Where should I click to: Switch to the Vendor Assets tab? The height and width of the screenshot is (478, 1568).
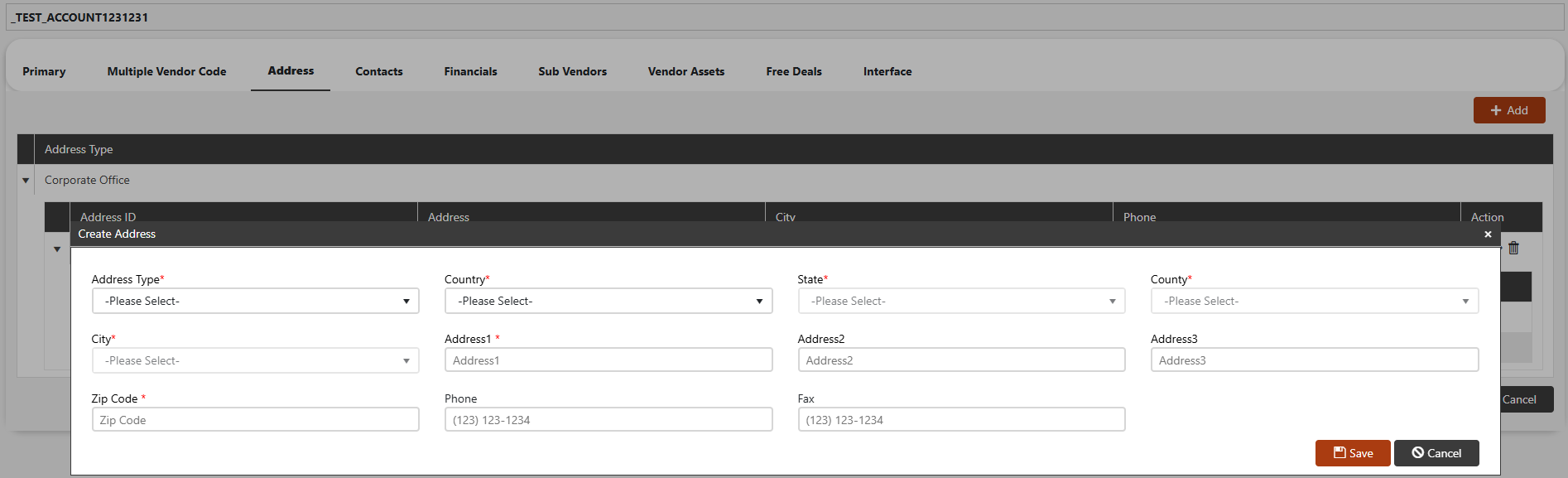[x=686, y=71]
